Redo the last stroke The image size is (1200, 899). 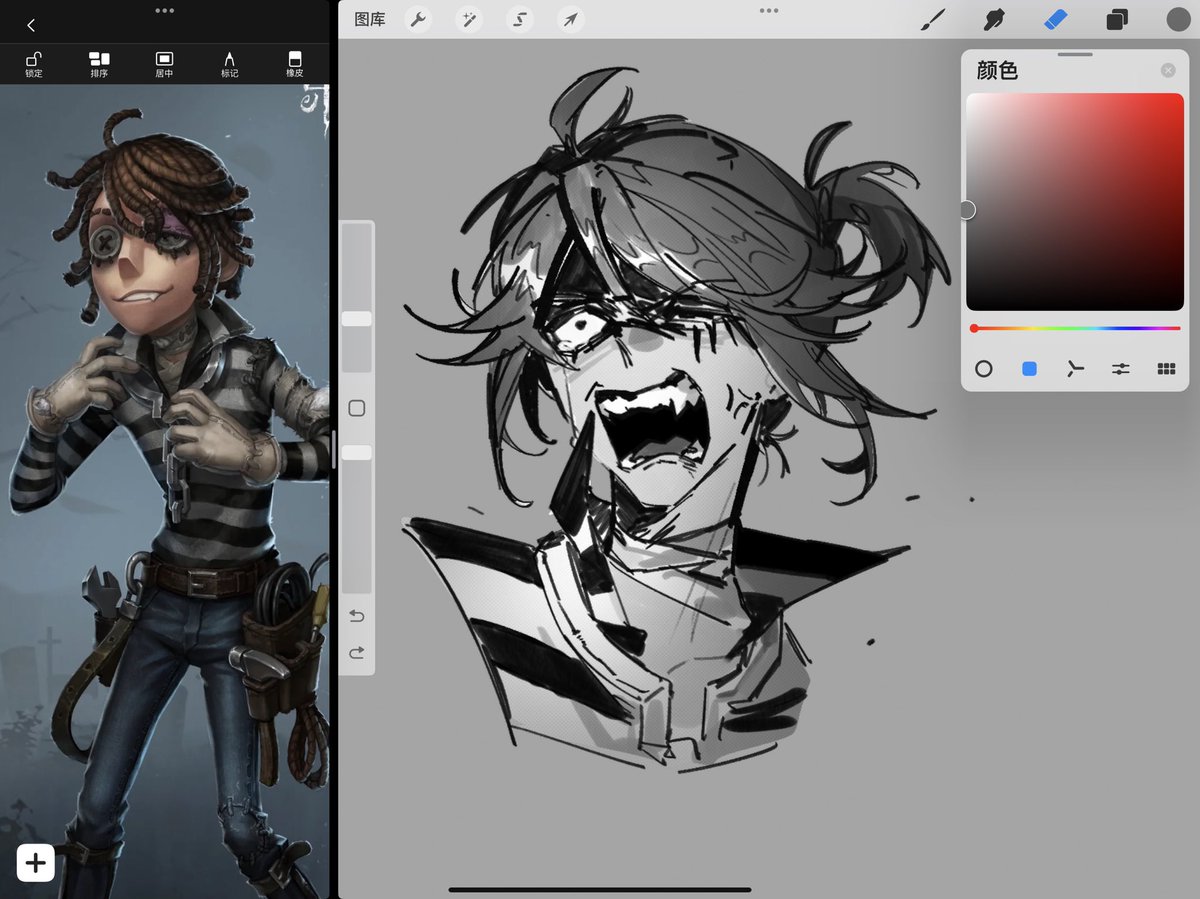pos(357,653)
